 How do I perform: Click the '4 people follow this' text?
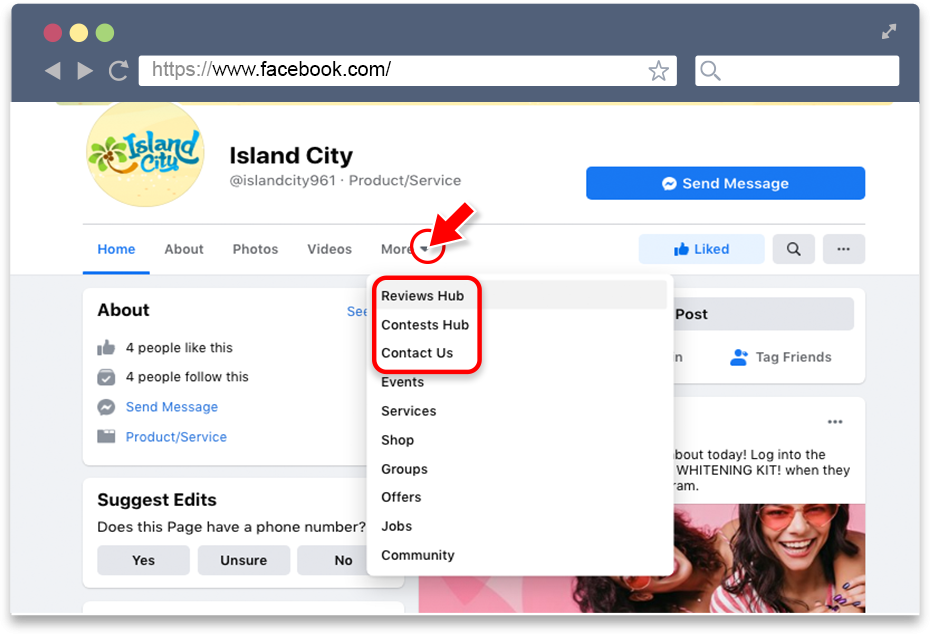click(187, 377)
